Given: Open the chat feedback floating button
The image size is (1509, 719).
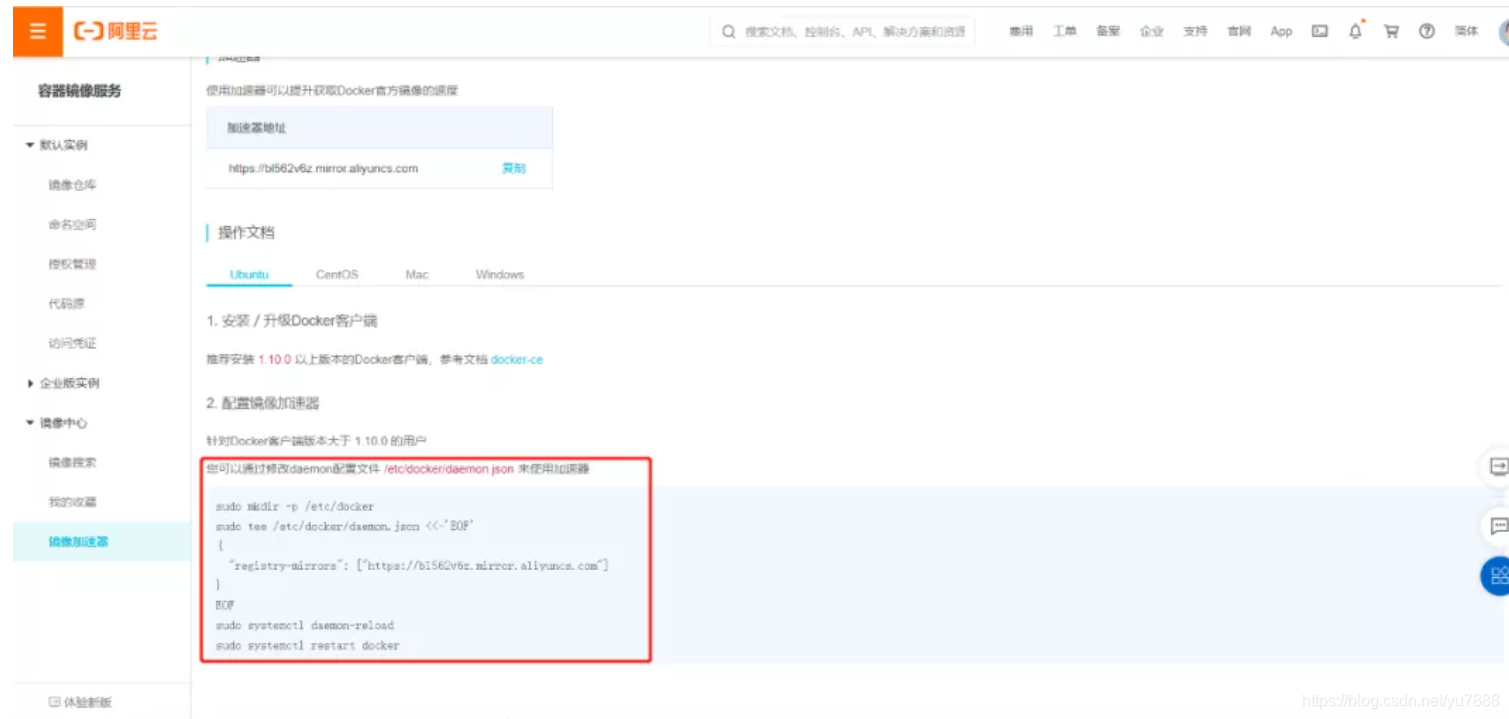Looking at the screenshot, I should 1497,525.
